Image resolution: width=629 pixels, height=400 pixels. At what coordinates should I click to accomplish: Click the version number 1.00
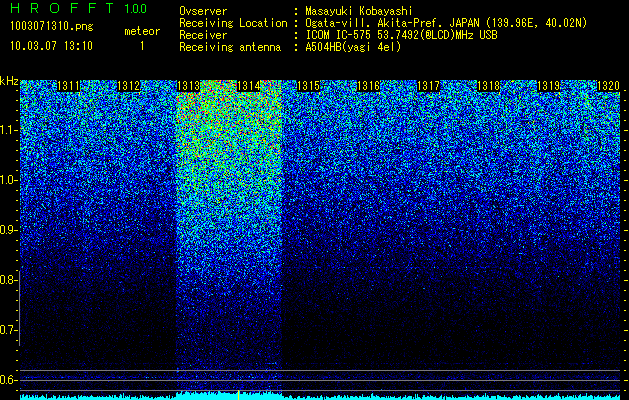tap(136, 9)
